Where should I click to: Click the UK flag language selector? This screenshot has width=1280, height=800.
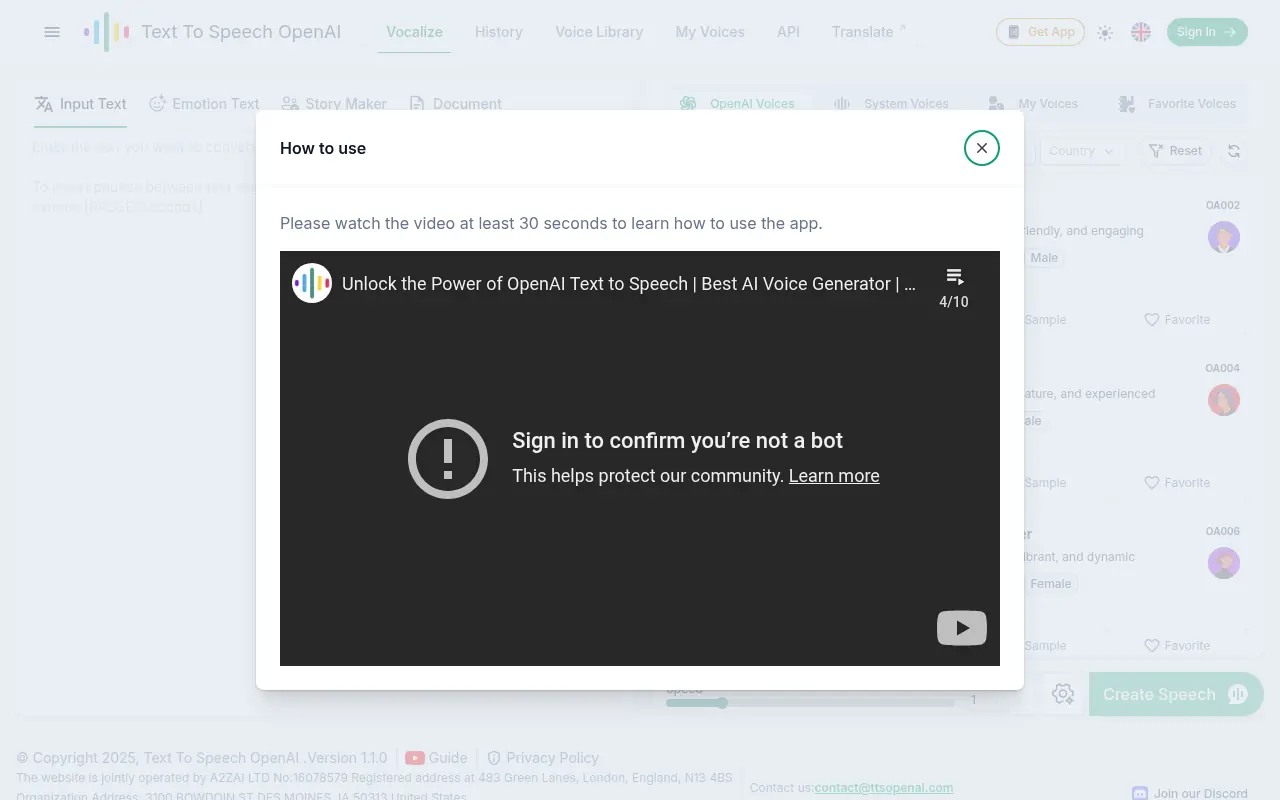point(1141,31)
